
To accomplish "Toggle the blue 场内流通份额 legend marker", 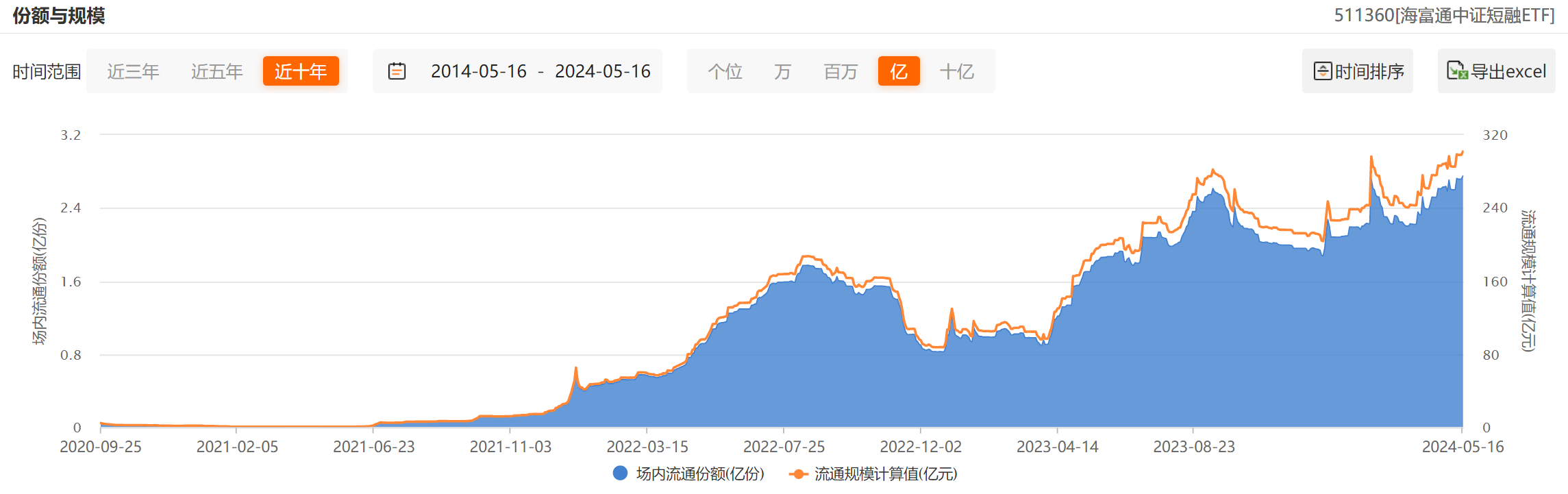I will [620, 473].
